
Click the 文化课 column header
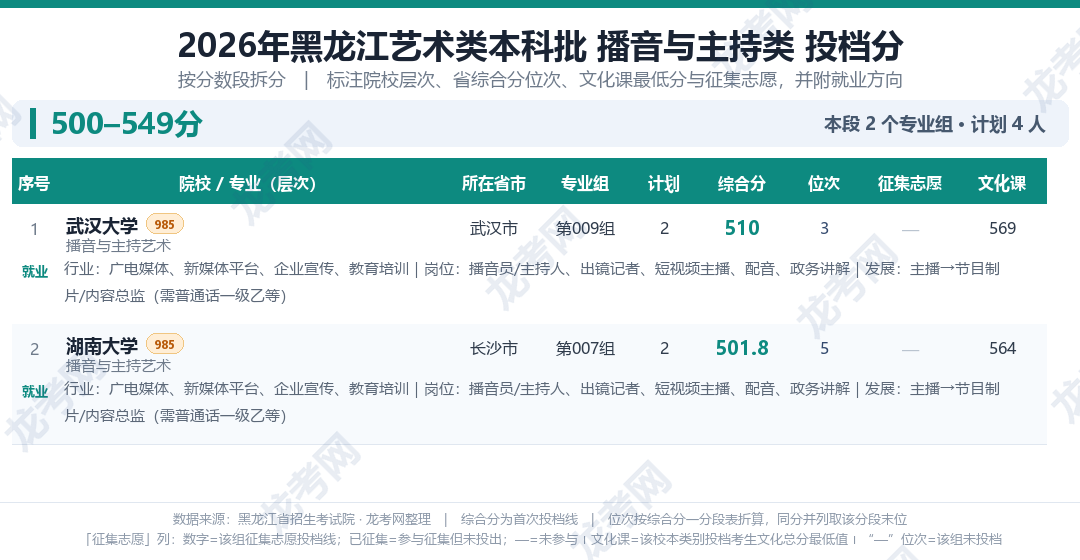(1002, 183)
